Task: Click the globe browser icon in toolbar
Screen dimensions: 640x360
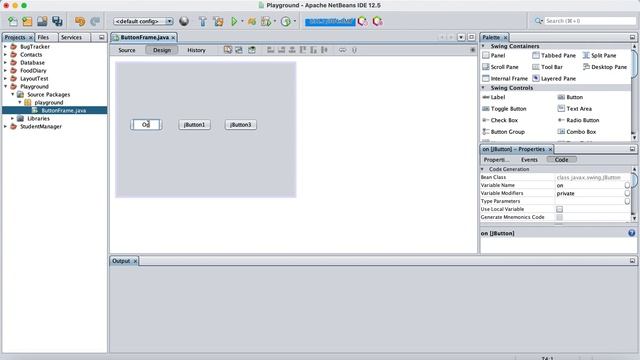Action: (184, 21)
